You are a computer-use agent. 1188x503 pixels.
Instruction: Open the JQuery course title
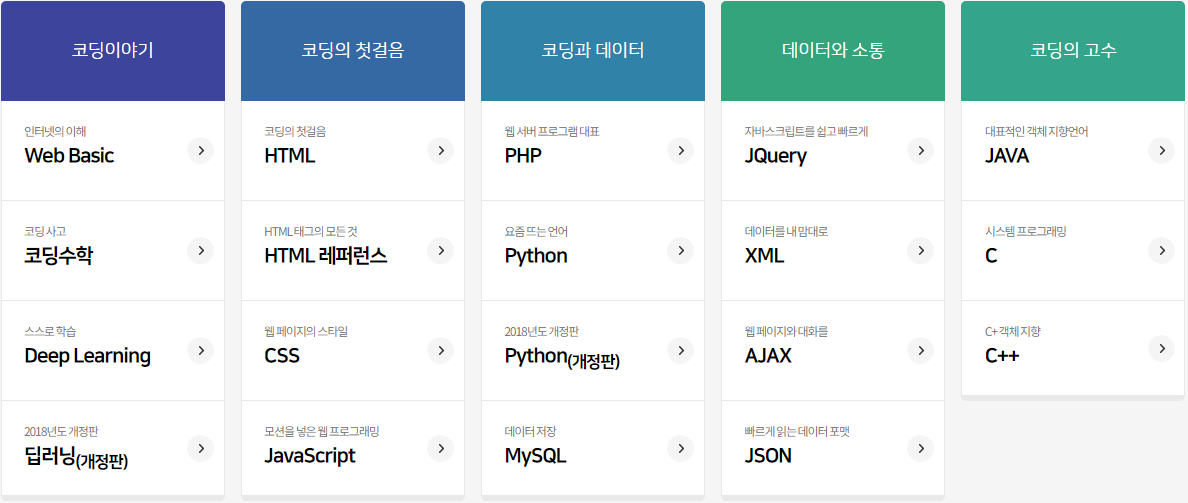pos(776,157)
